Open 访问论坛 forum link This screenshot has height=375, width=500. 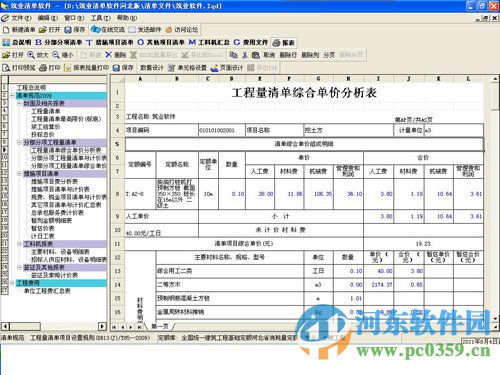coord(182,30)
